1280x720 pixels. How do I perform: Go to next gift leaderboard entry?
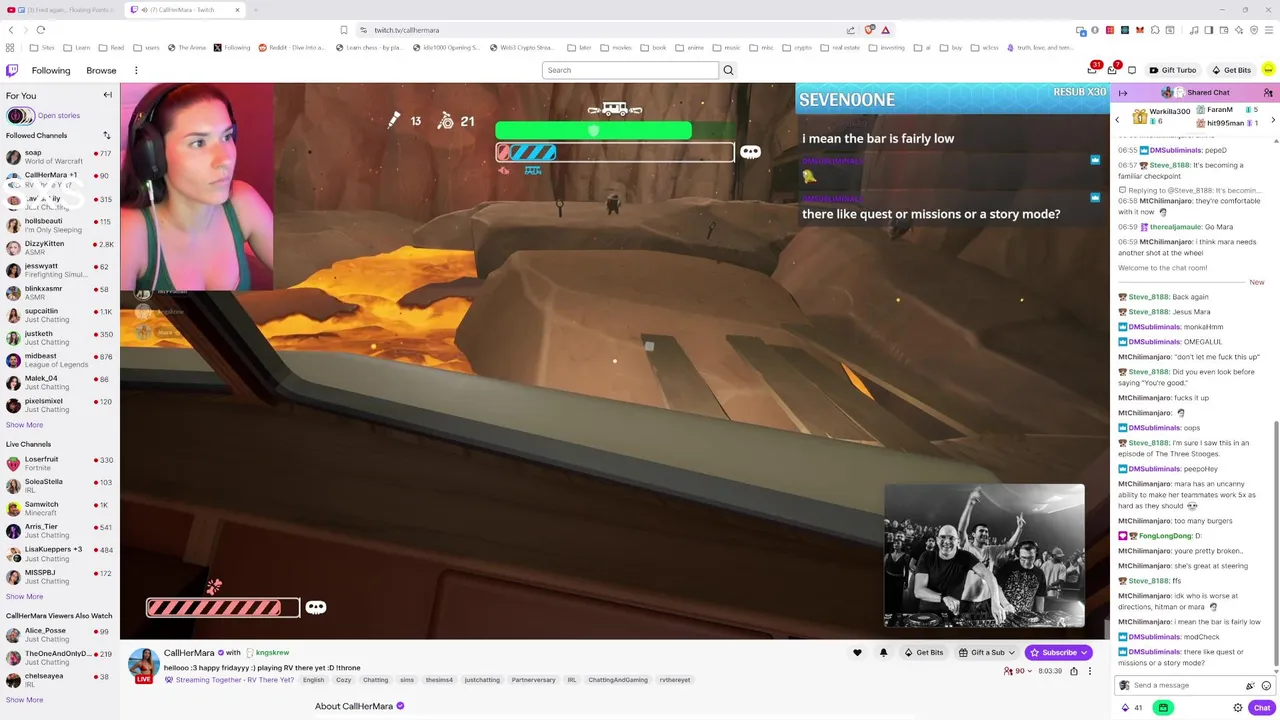click(x=1272, y=120)
